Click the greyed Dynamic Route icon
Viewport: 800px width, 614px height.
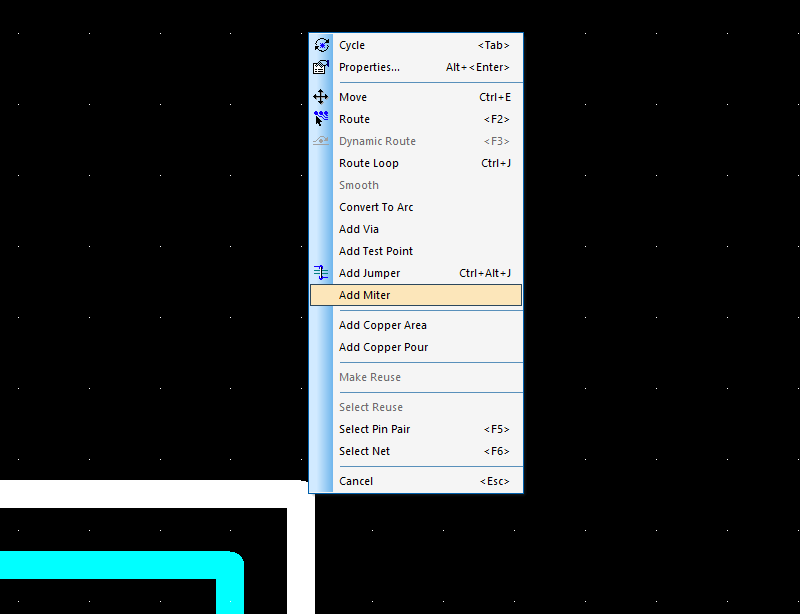tap(321, 141)
